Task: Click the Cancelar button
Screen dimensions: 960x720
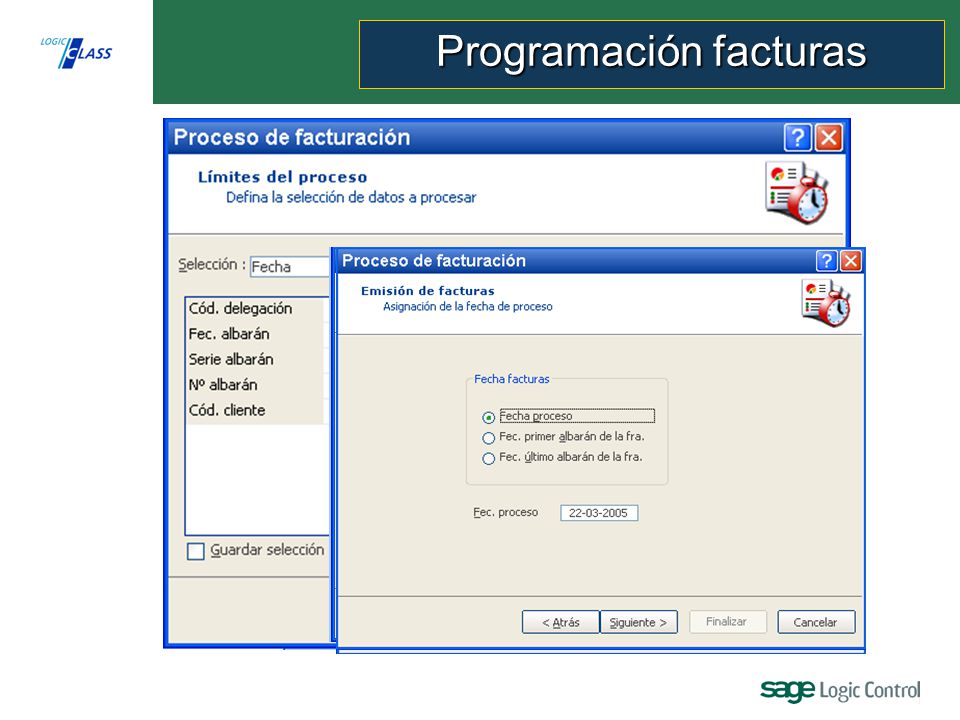Action: [x=816, y=622]
